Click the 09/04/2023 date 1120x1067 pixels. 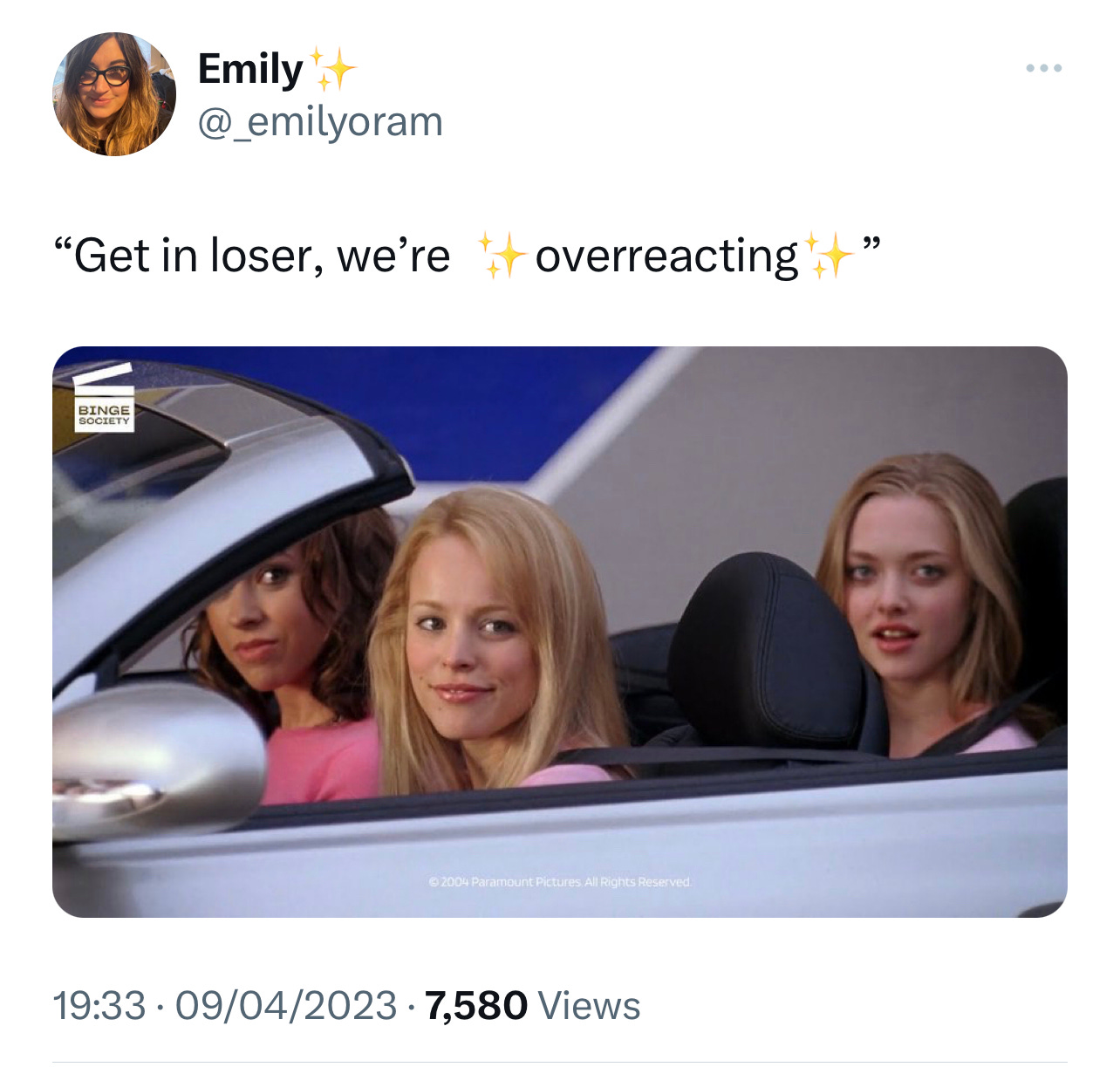(286, 1005)
